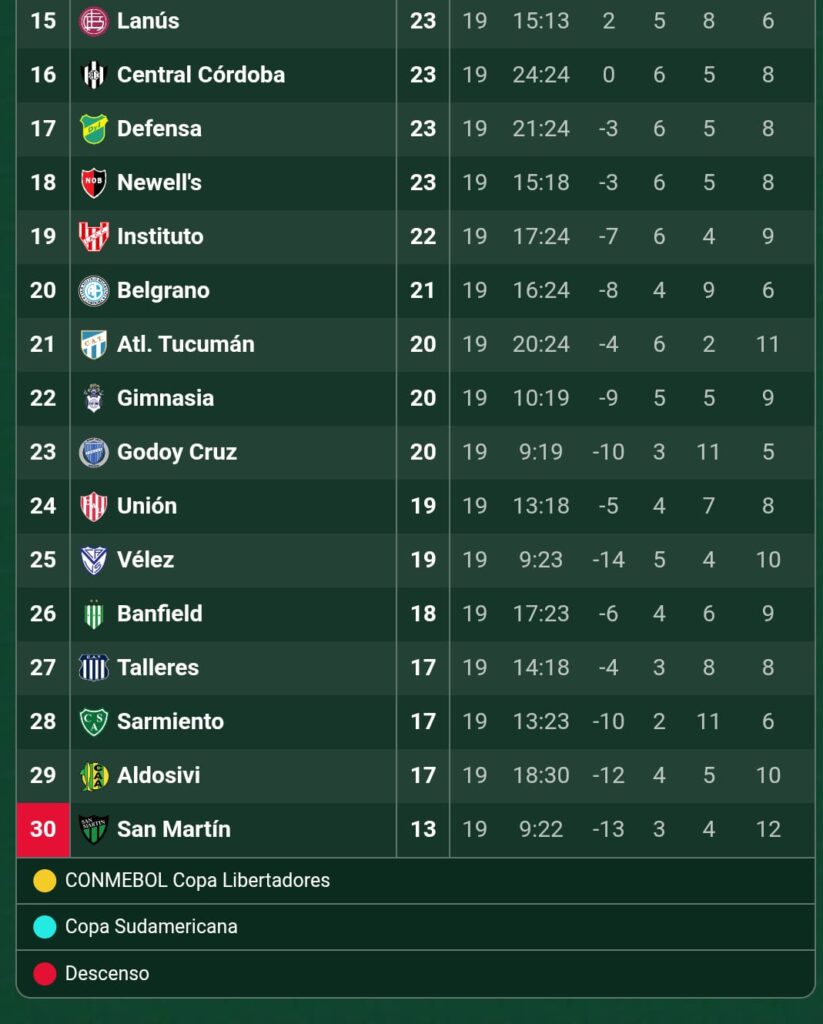Click the Banfield team name

(159, 613)
